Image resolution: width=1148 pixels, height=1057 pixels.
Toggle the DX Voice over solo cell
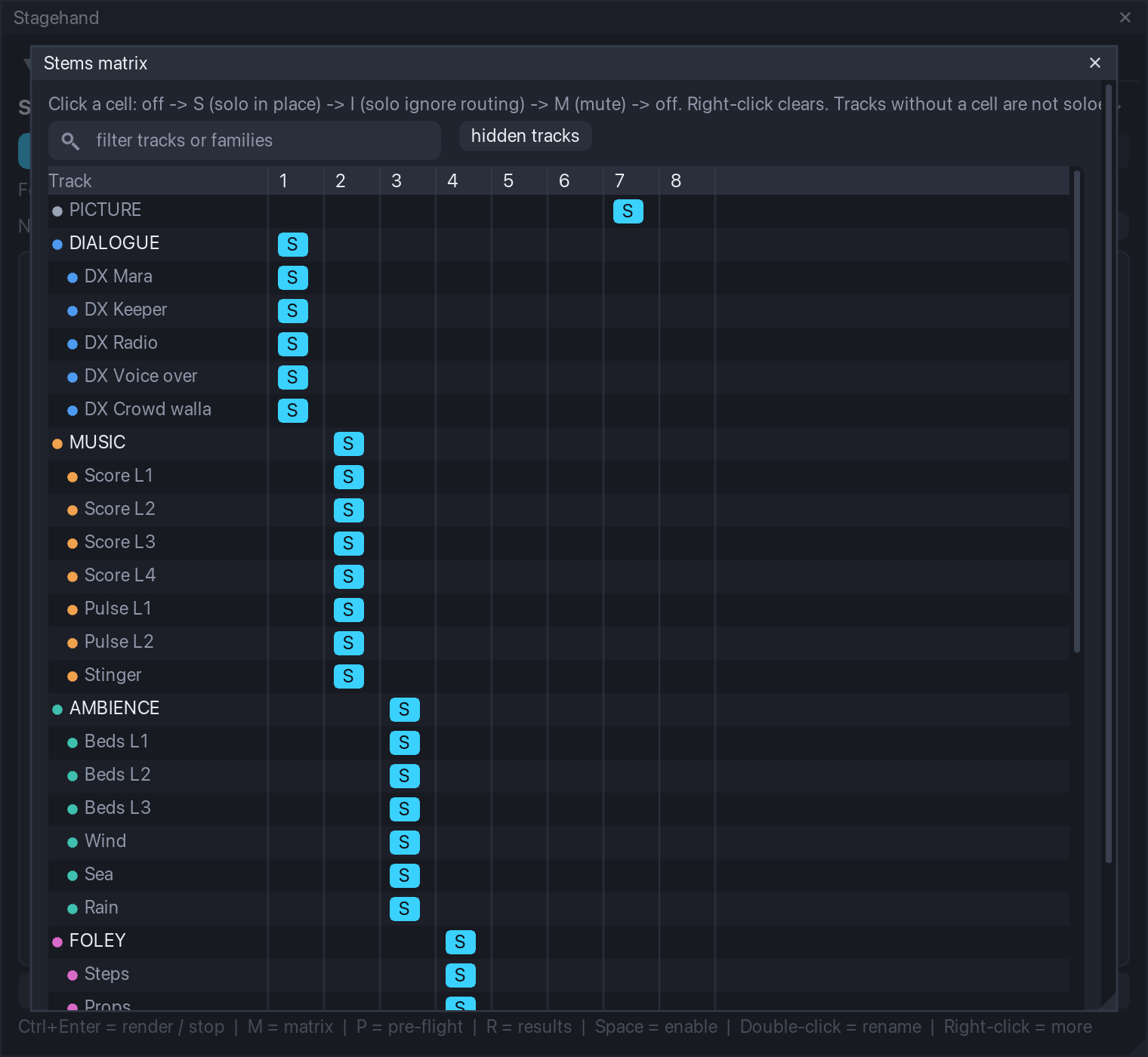click(293, 377)
